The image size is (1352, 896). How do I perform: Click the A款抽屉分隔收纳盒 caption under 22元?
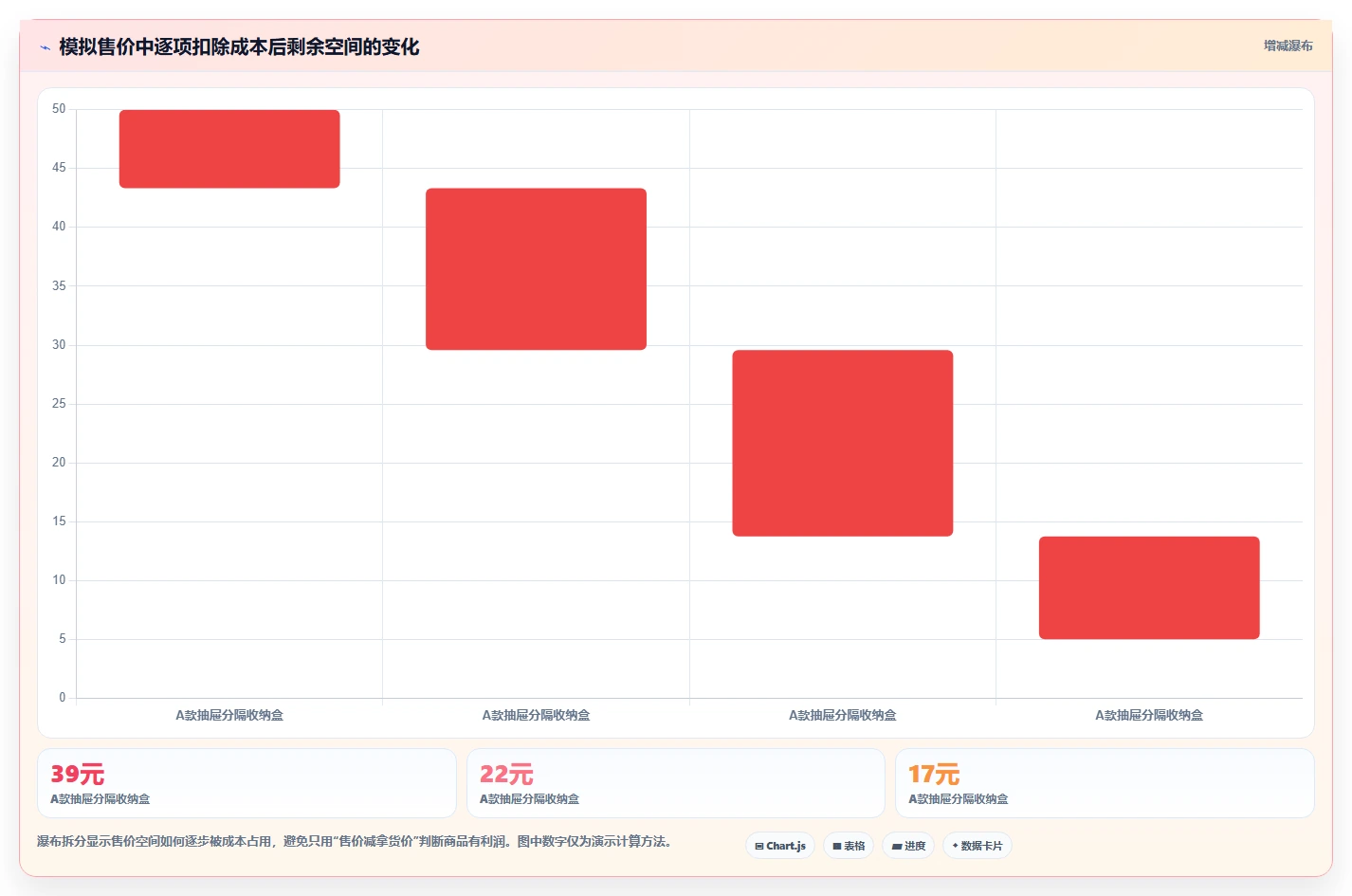[529, 799]
